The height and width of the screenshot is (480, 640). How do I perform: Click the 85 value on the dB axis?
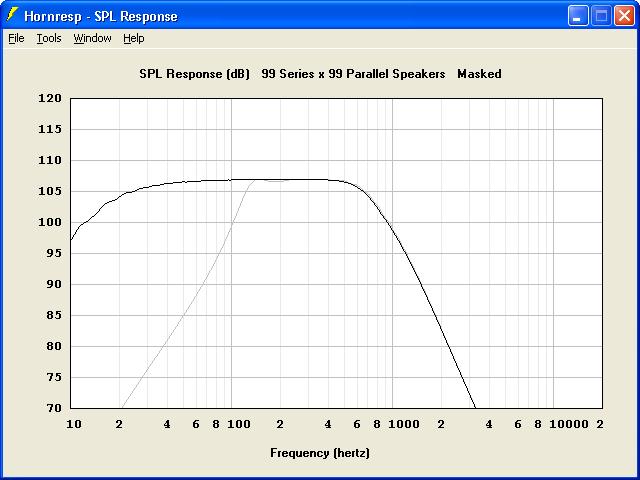coord(52,315)
